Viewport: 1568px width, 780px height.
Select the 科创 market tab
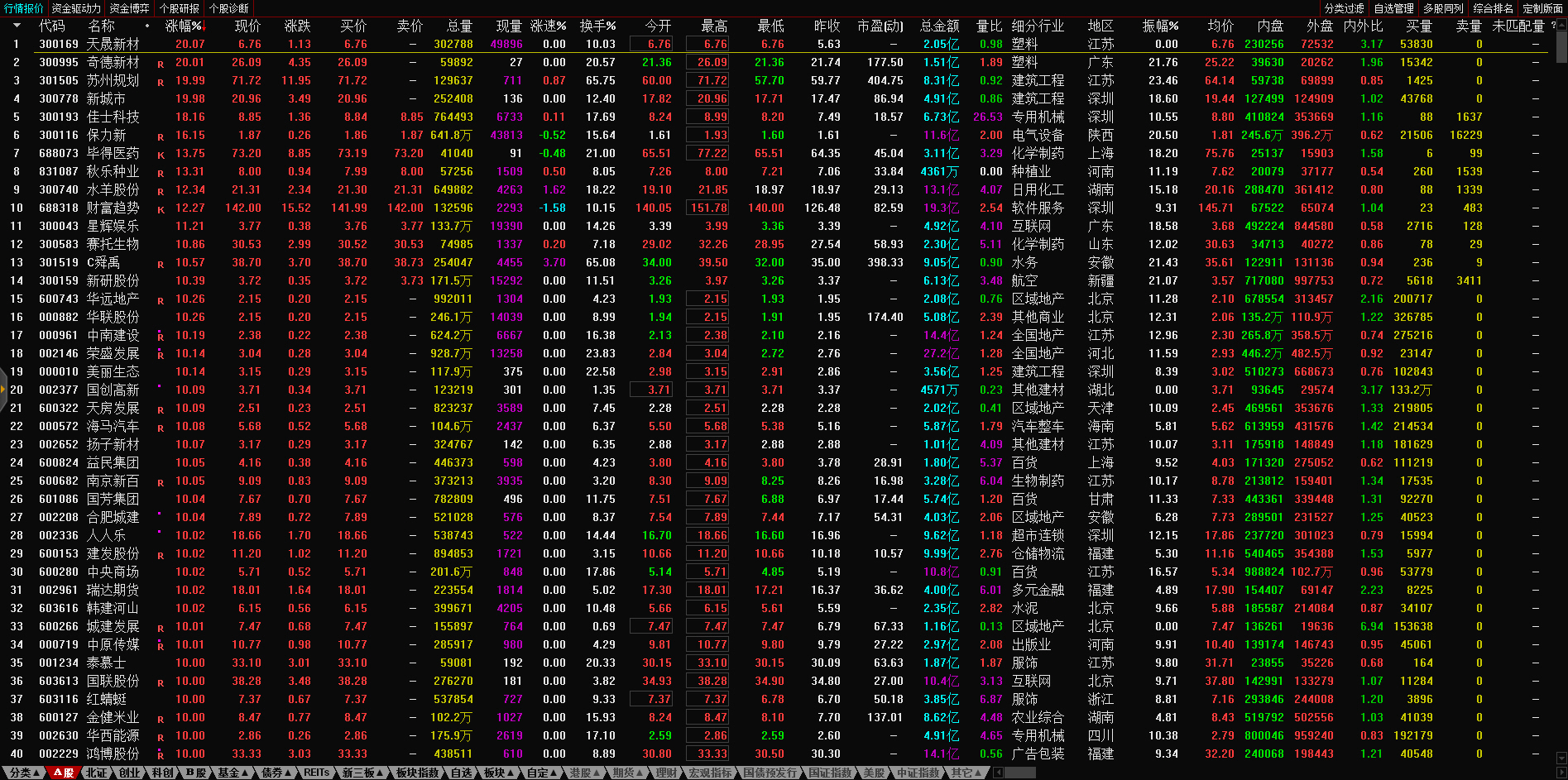[163, 773]
